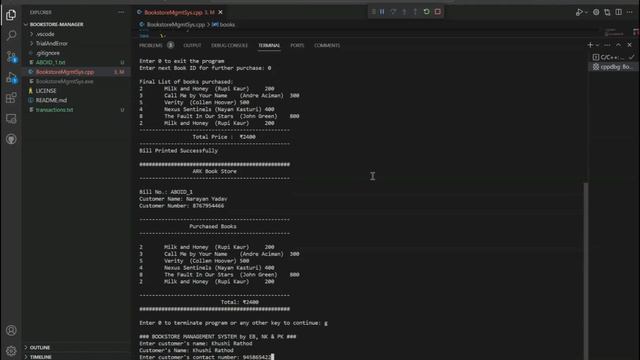Open the Explorer view in activity bar
Viewport: 640px width, 360px height.
(11, 15)
